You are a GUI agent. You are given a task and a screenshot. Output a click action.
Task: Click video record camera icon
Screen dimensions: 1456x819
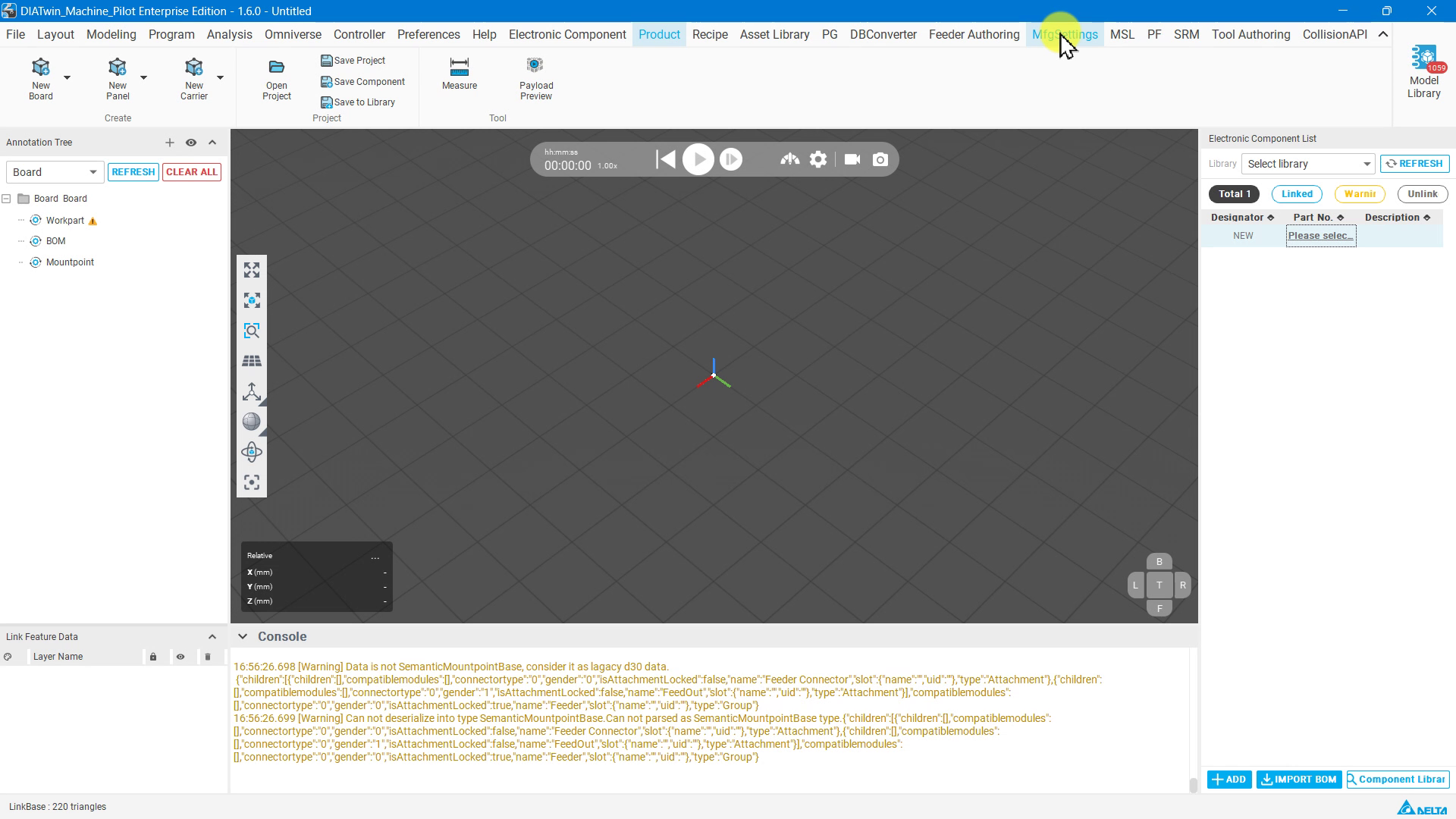coord(852,159)
